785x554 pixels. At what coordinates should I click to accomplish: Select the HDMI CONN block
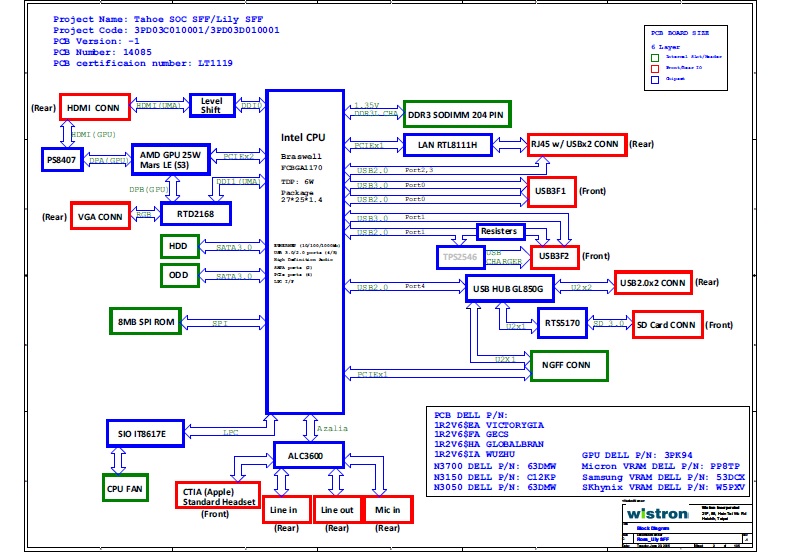(x=95, y=107)
